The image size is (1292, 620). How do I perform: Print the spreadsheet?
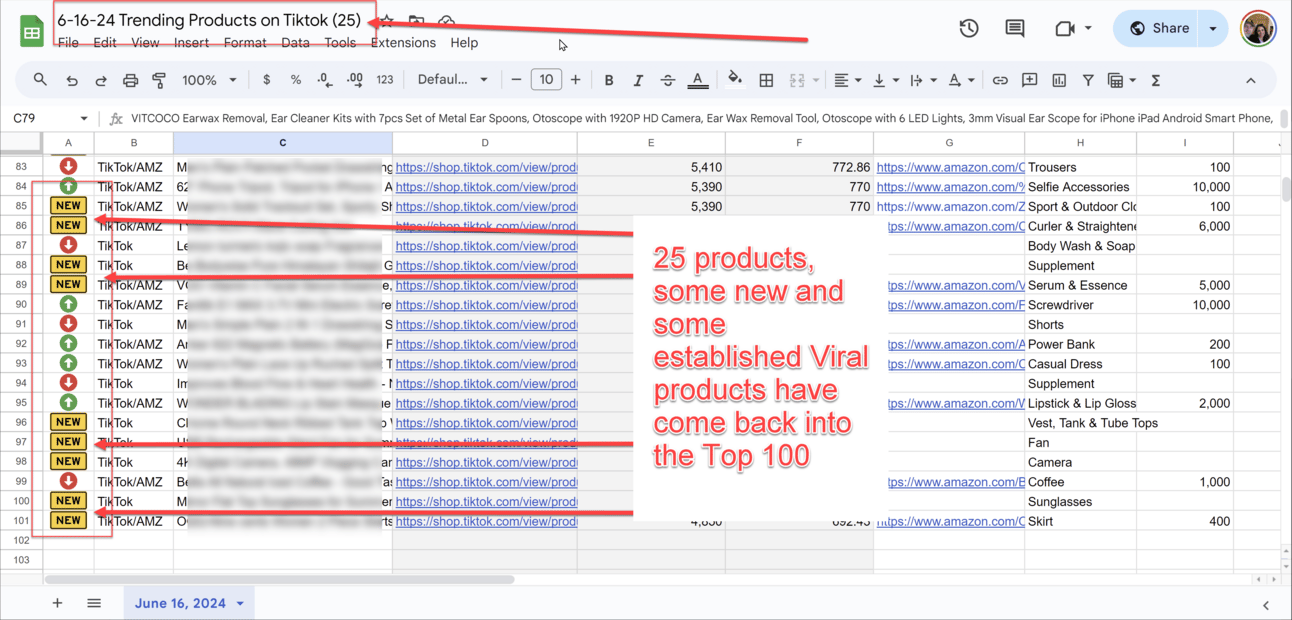coord(130,80)
